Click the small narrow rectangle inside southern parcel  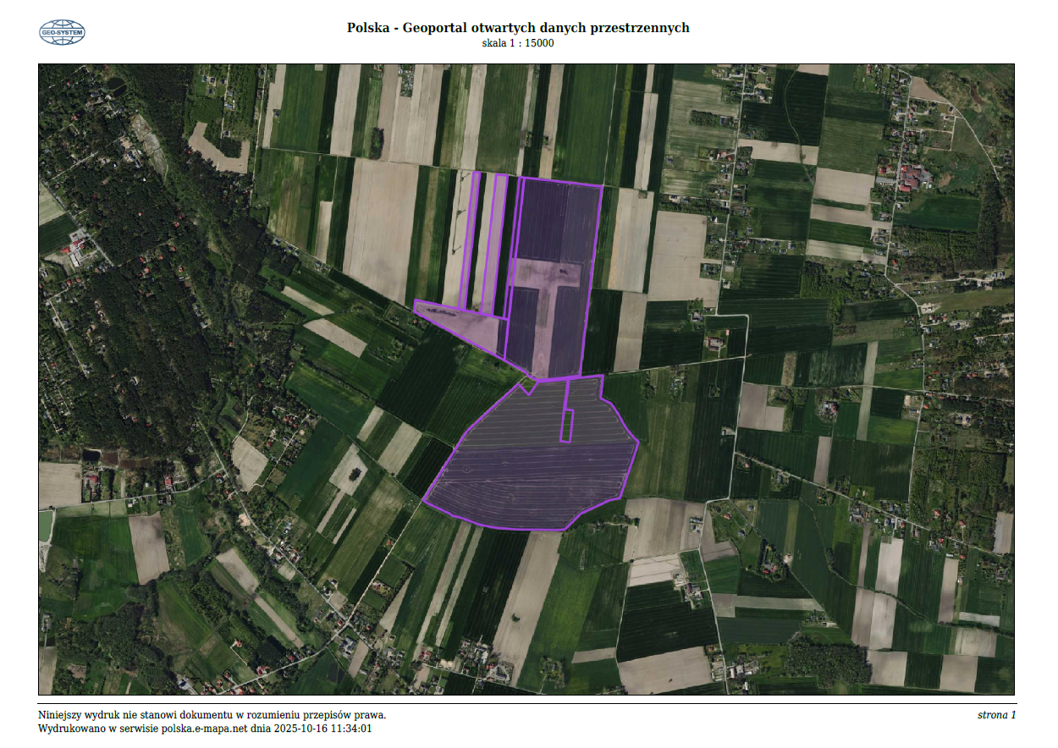tap(566, 412)
